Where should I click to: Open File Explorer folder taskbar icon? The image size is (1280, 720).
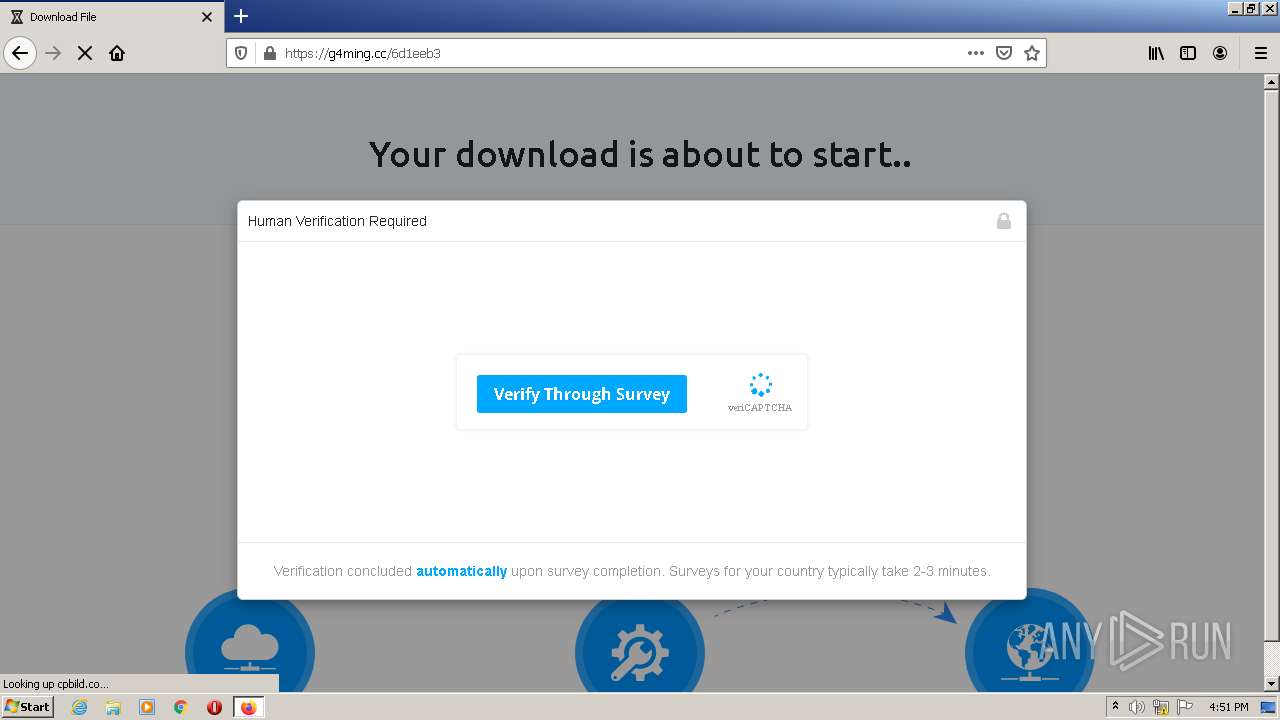pos(113,707)
